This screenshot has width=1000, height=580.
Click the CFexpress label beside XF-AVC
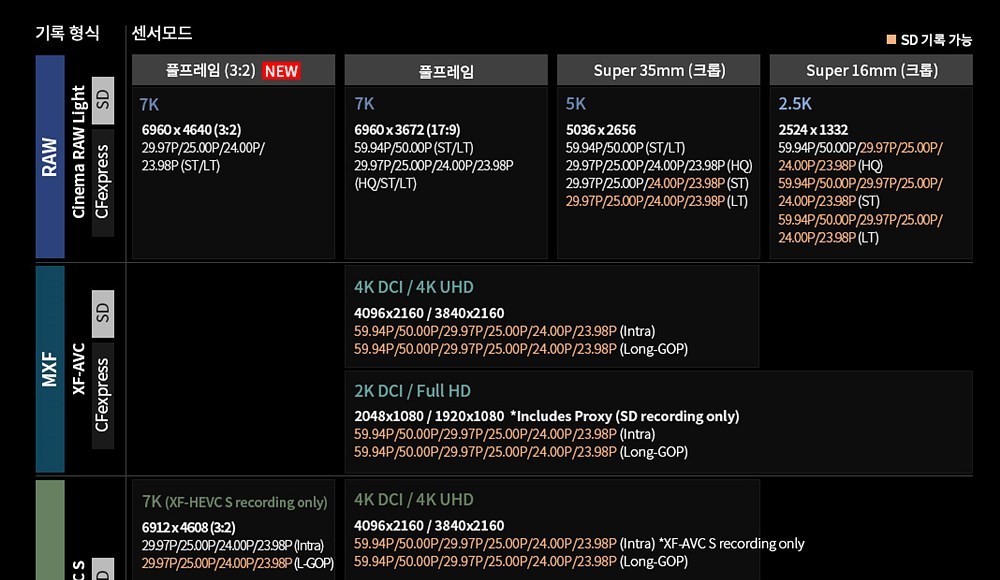click(x=103, y=395)
